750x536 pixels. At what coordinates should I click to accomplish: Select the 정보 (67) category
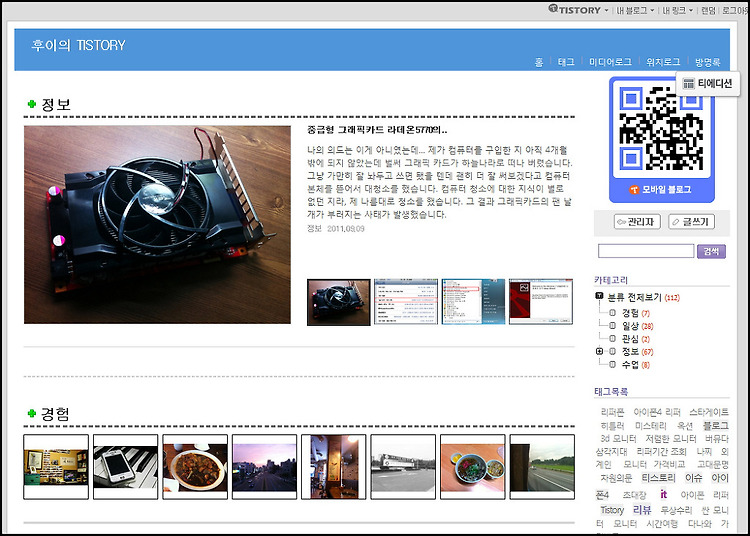pos(637,351)
